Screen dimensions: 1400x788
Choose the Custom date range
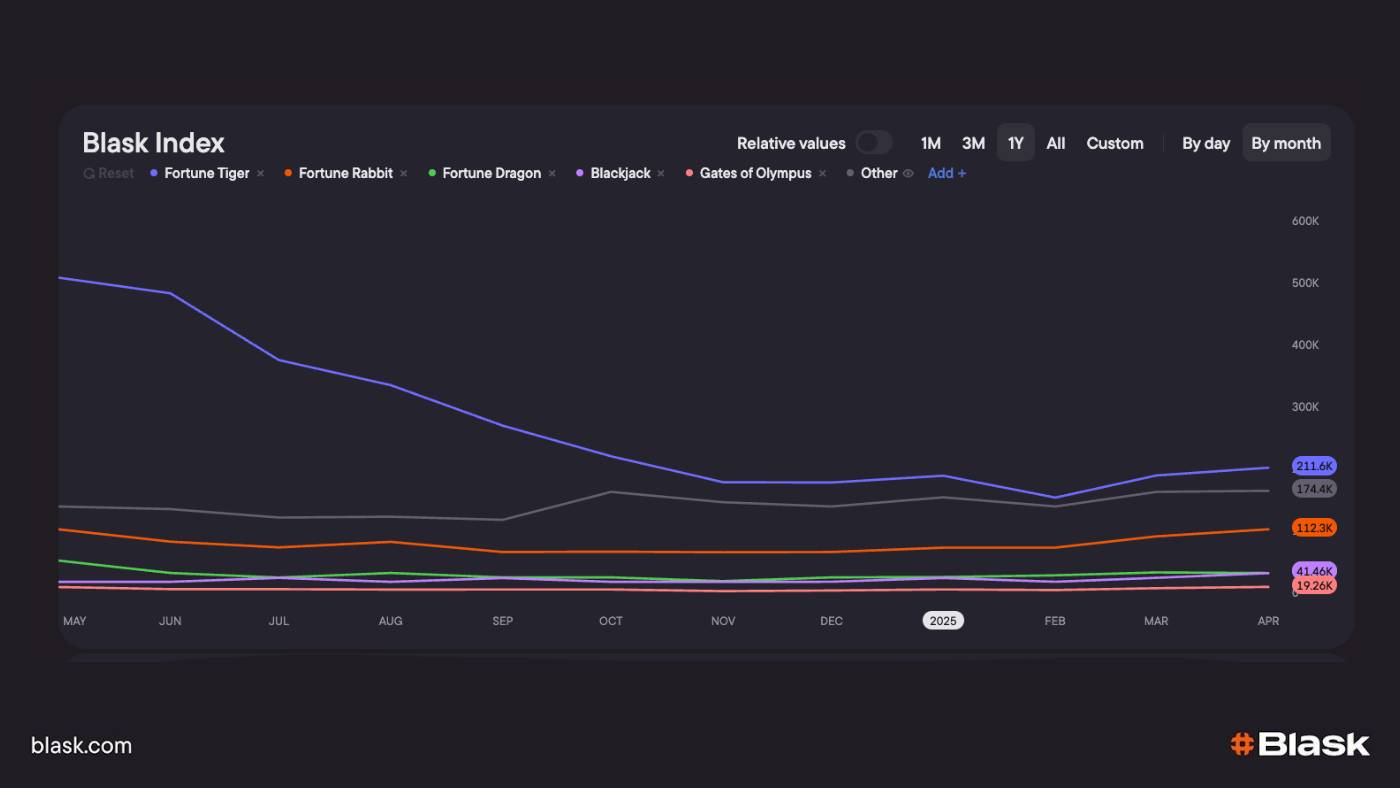1115,143
